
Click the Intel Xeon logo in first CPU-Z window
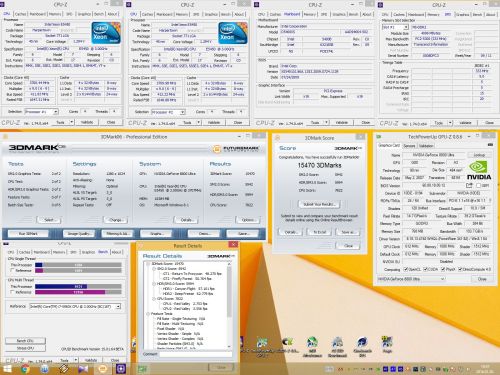pos(106,33)
